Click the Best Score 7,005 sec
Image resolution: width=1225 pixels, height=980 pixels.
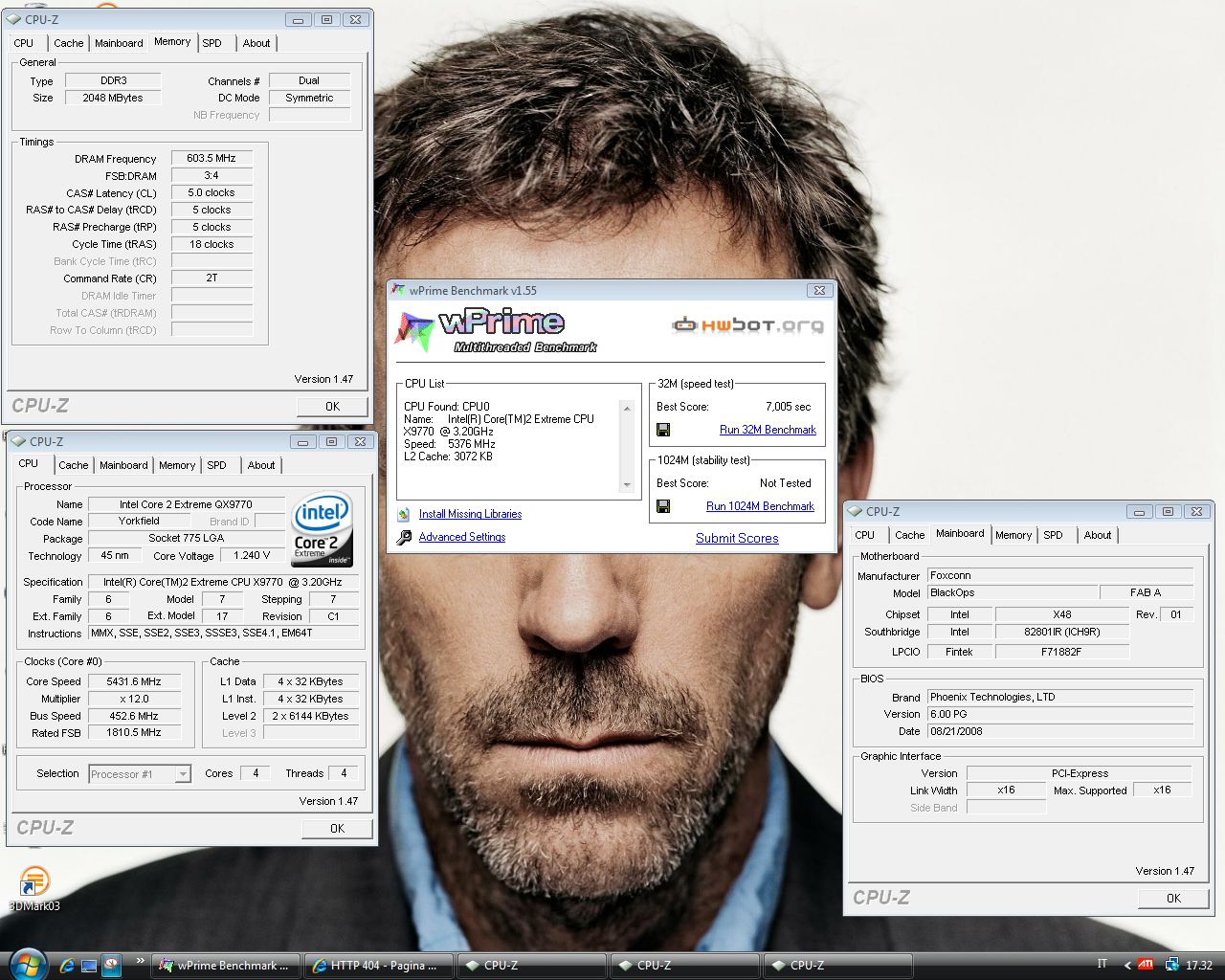(x=788, y=407)
